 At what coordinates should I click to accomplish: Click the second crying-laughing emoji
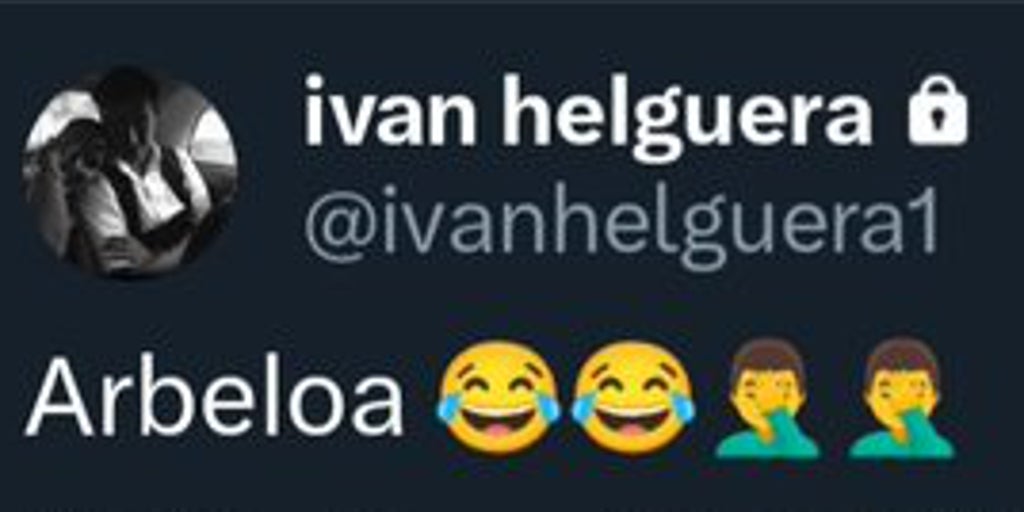coord(633,398)
